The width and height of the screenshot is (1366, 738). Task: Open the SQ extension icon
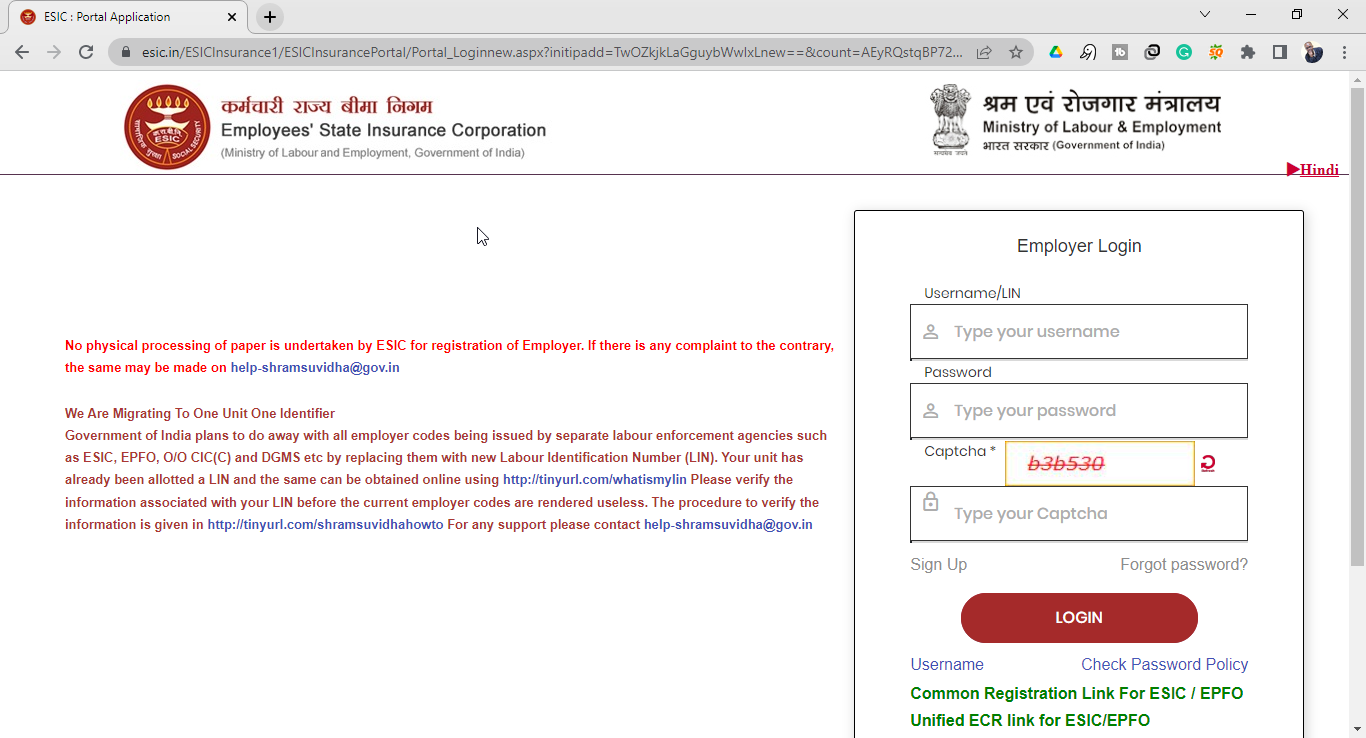[1216, 52]
